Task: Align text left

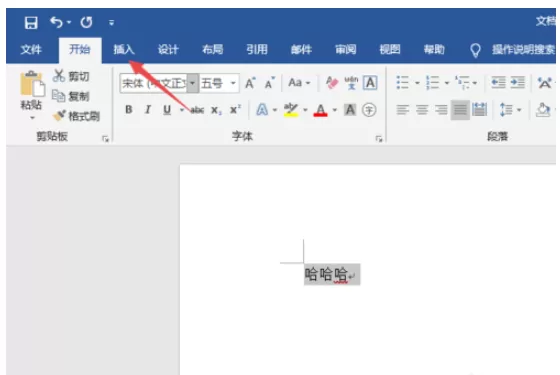Action: [x=402, y=110]
